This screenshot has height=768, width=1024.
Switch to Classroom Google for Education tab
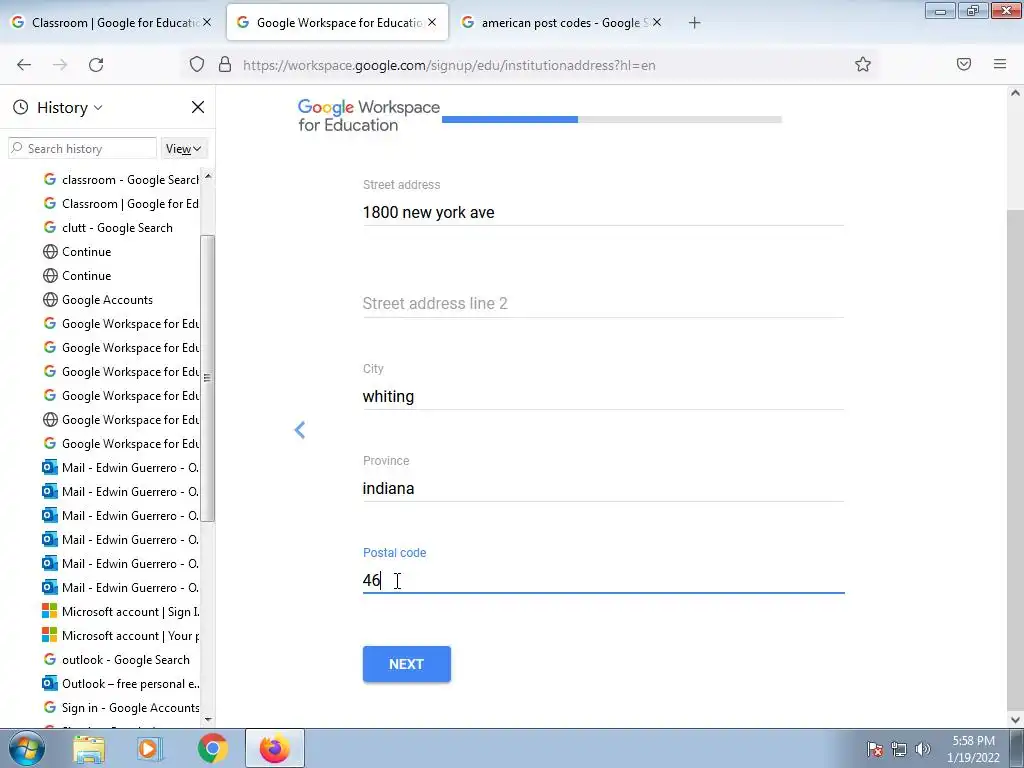click(114, 23)
